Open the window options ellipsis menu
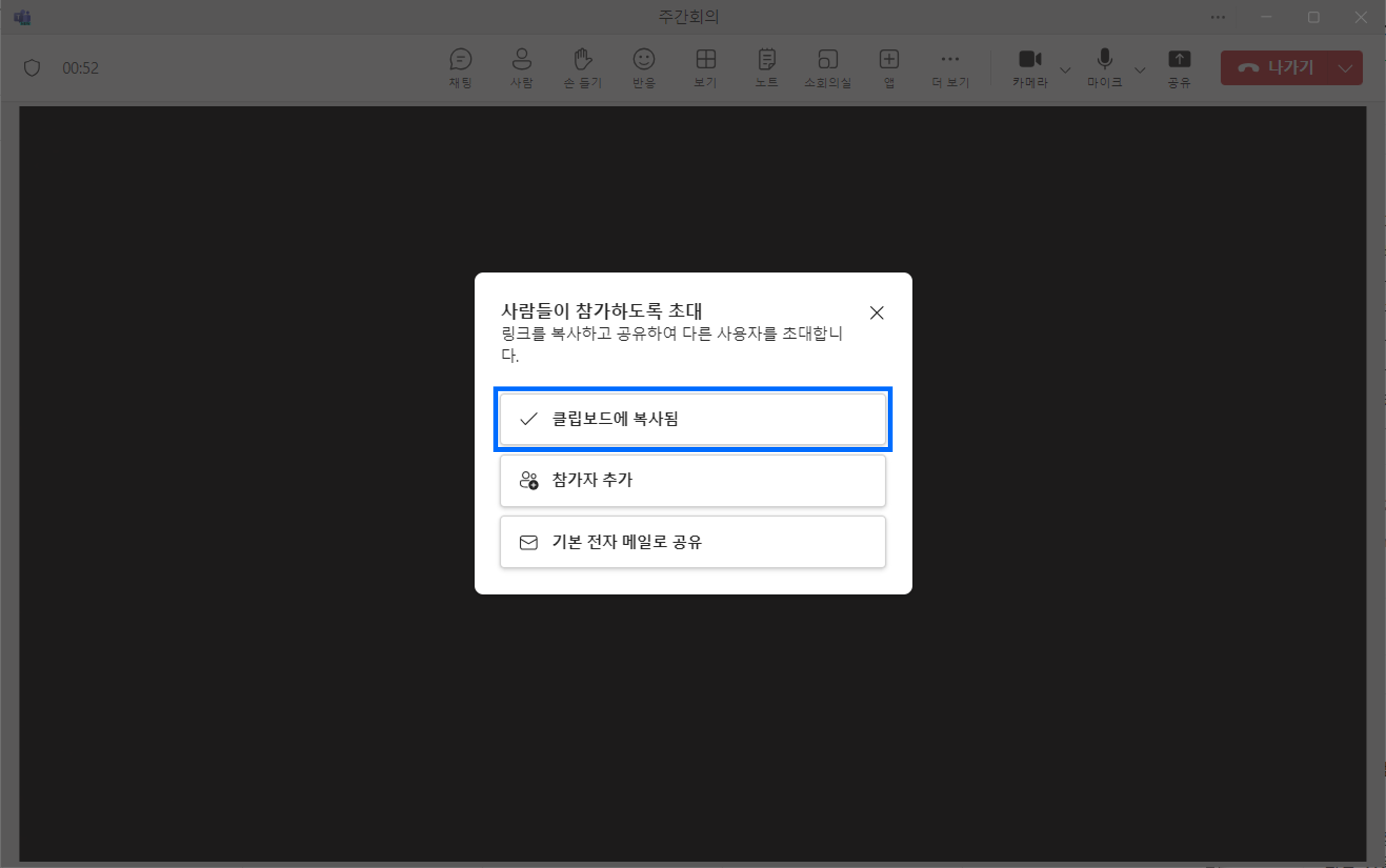Image resolution: width=1386 pixels, height=868 pixels. [1218, 17]
